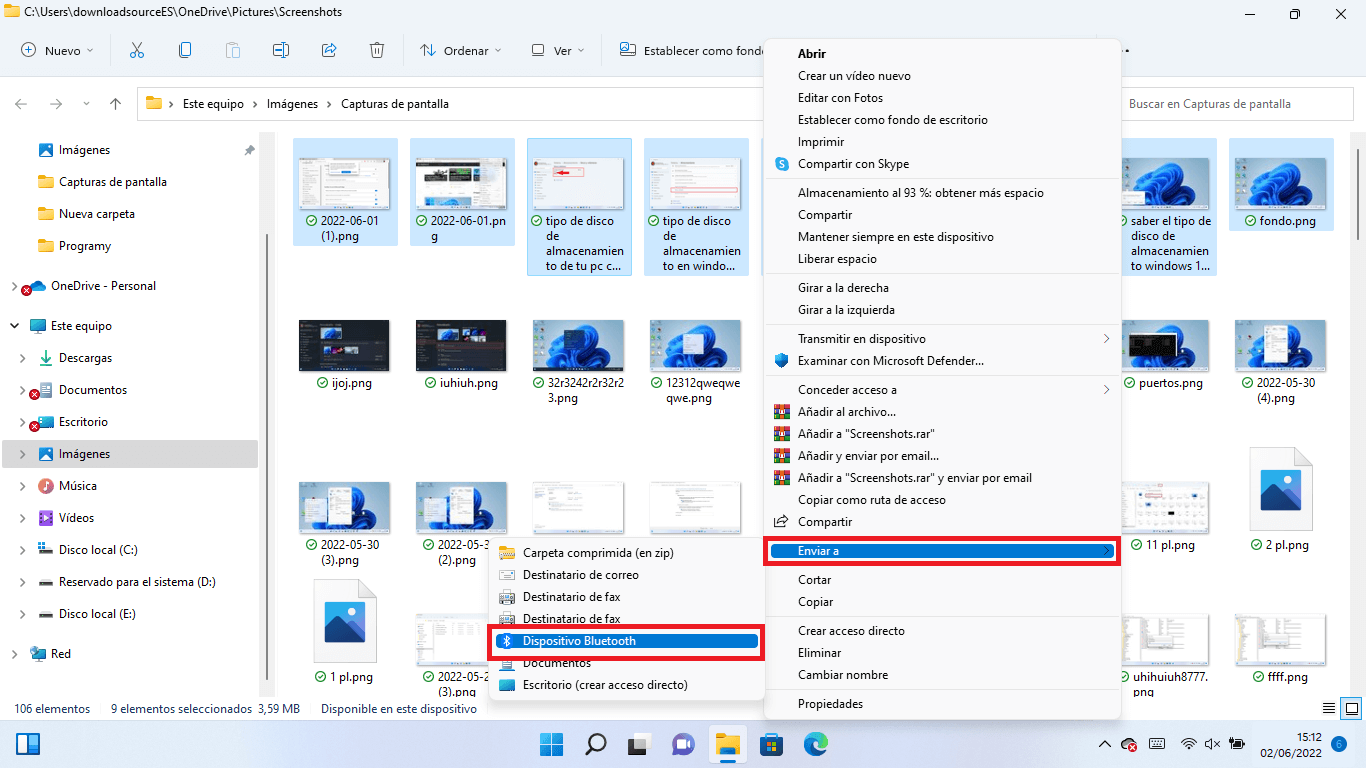Click the Cut scissors icon in toolbar
Viewport: 1366px width, 768px height.
click(x=137, y=50)
